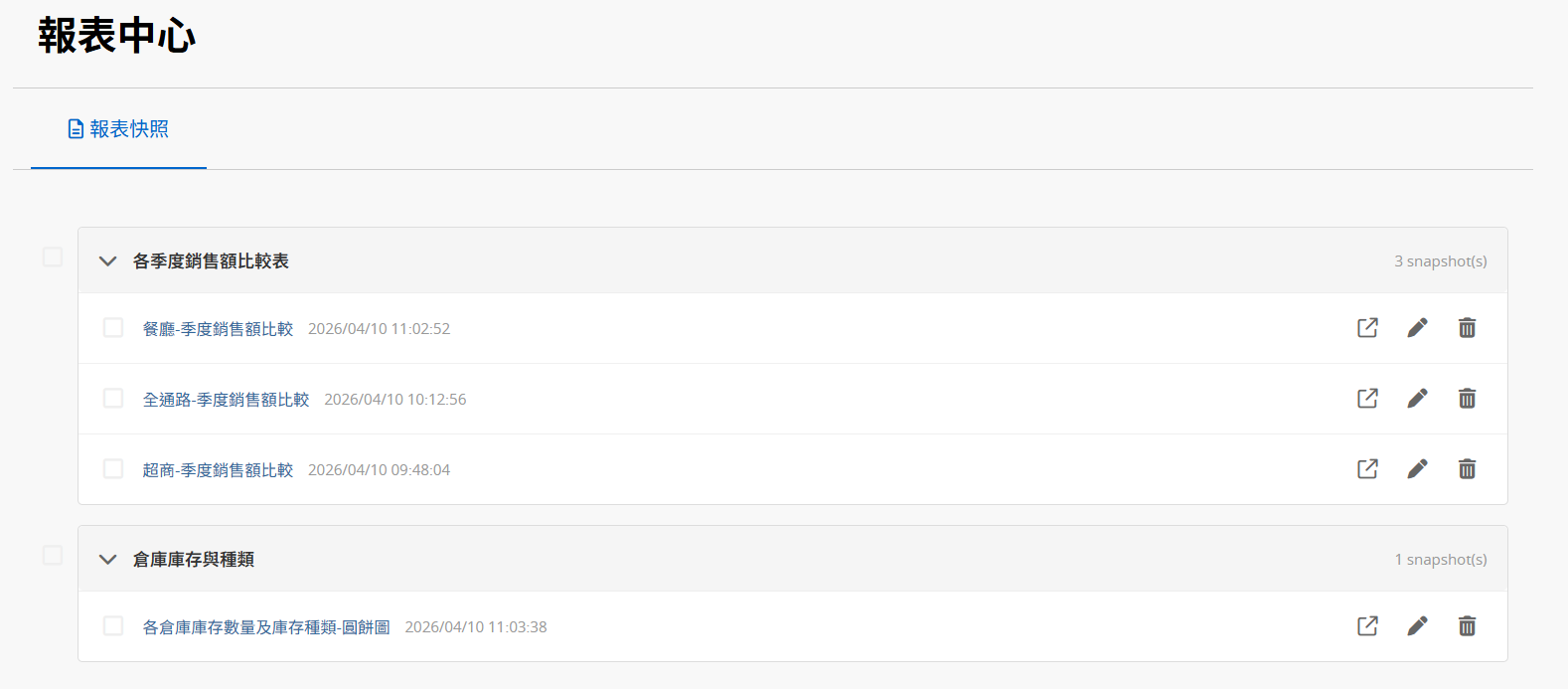
Task: Edit the 各倉庫庫存數量及庫存種類-圓餅圖 snapshot
Action: tap(1417, 626)
